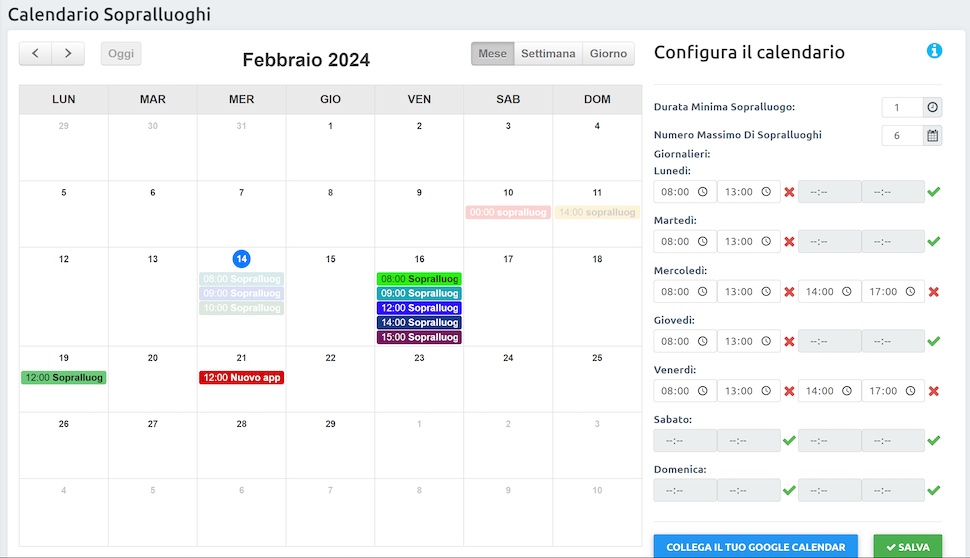Remove Lunedì 08:00-13:00 slot with red X
970x558 pixels.
point(789,192)
